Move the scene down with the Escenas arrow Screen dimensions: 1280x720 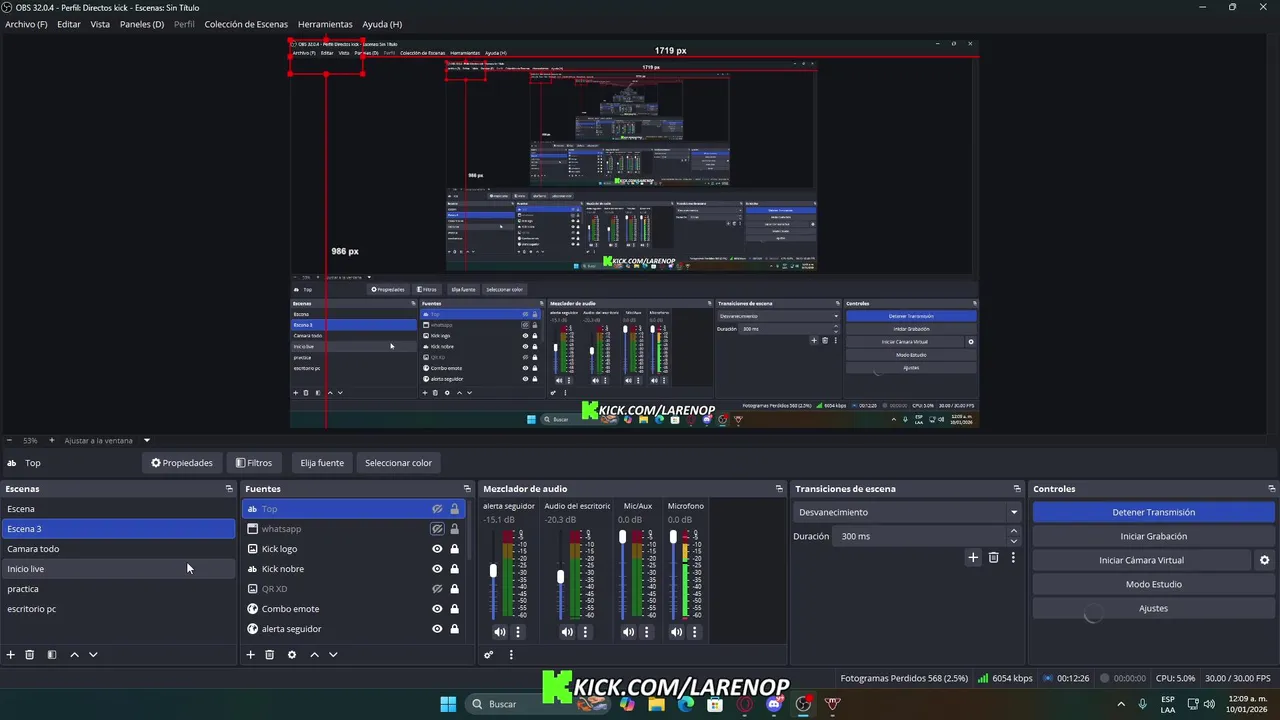coord(93,654)
